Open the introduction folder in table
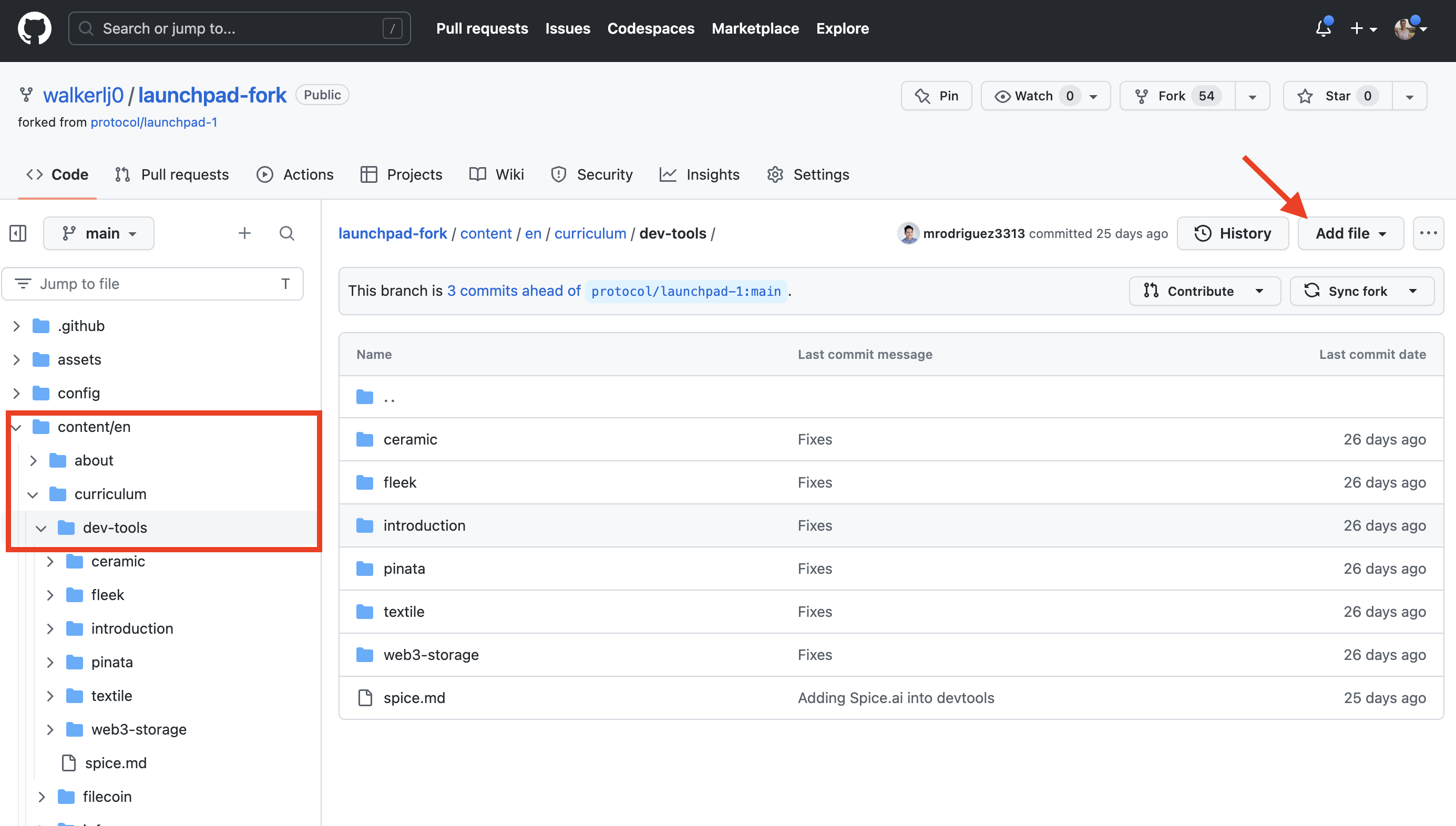This screenshot has height=826, width=1456. pyautogui.click(x=424, y=525)
